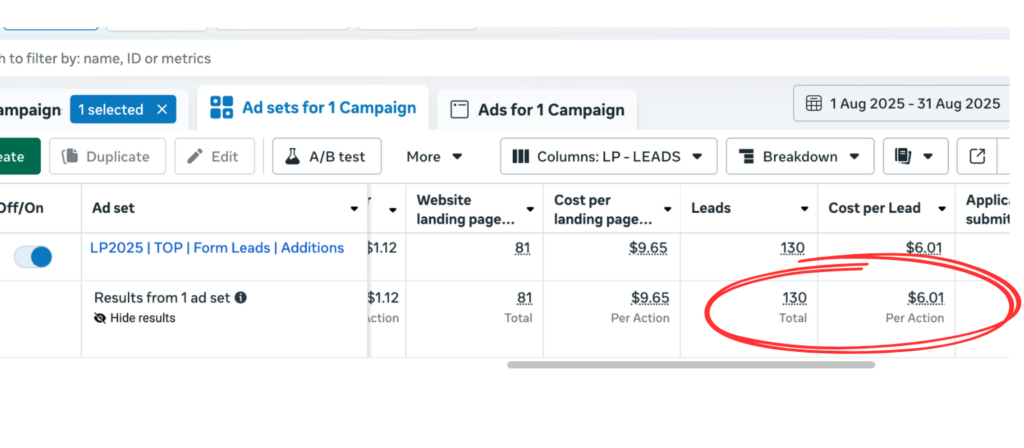Click the info icon beside Results from 1 ad set
The image size is (1024, 448).
tap(241, 297)
